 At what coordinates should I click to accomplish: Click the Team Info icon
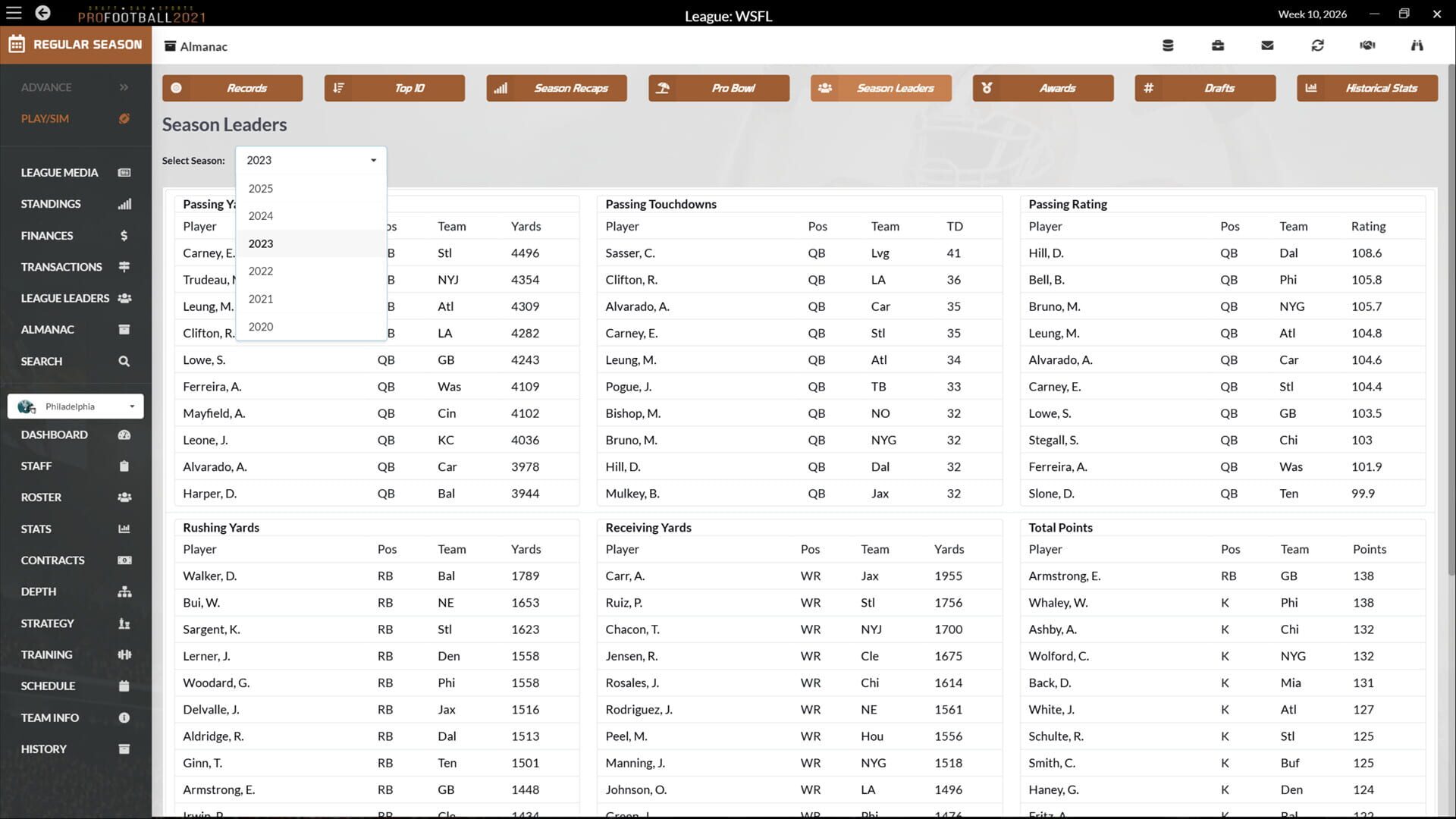click(x=124, y=717)
